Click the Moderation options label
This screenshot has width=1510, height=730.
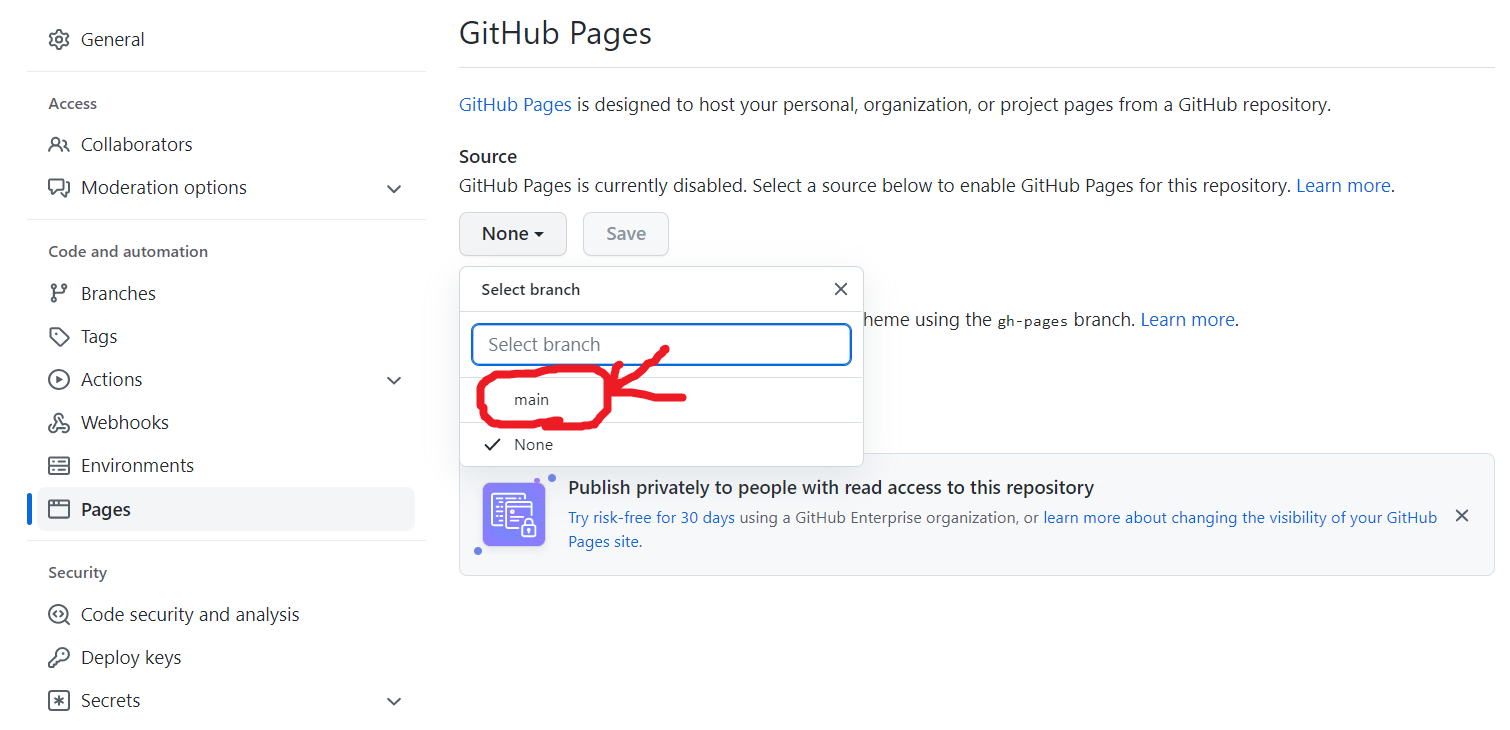pos(164,188)
